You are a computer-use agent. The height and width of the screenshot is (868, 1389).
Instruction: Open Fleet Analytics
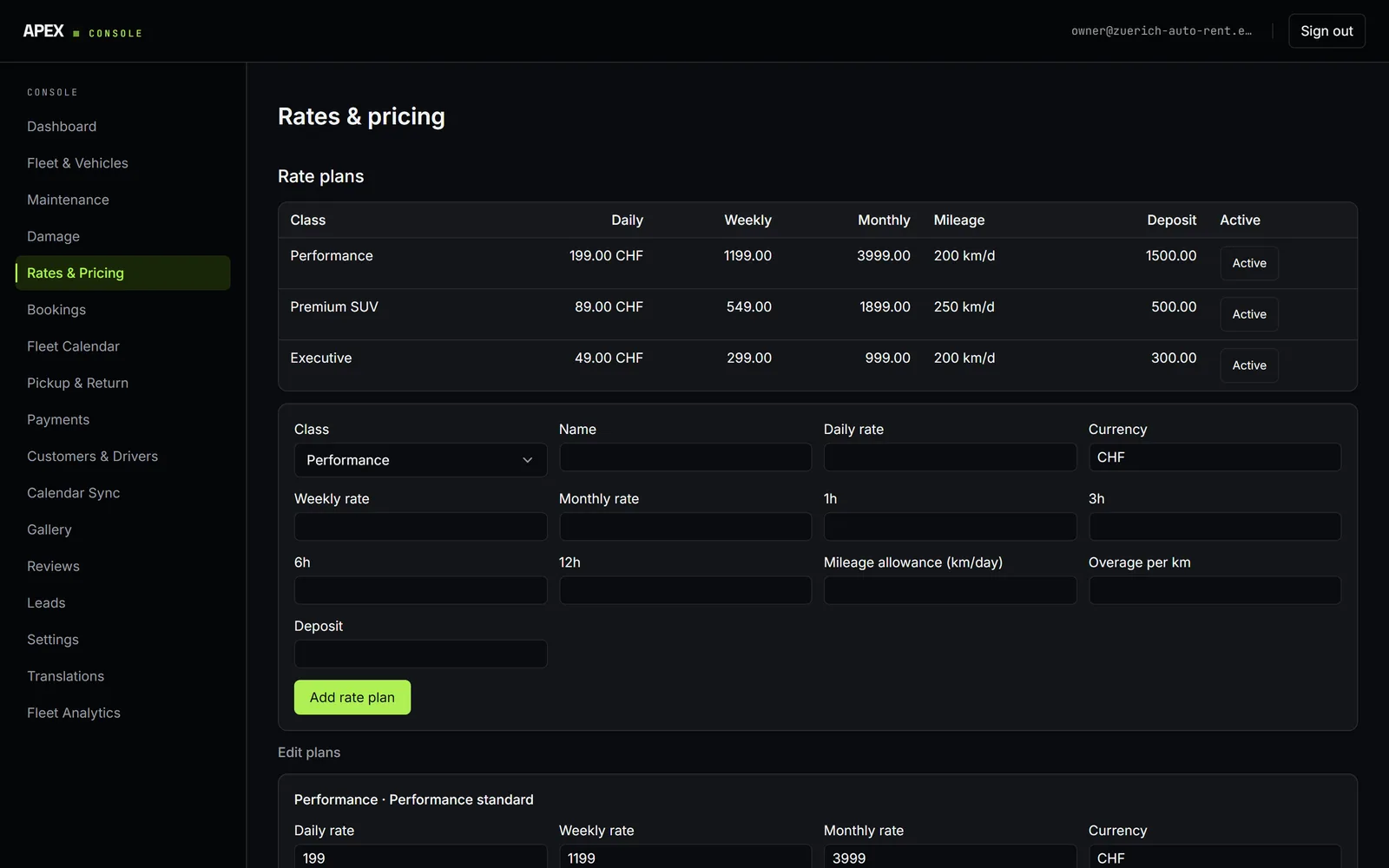pos(122,713)
